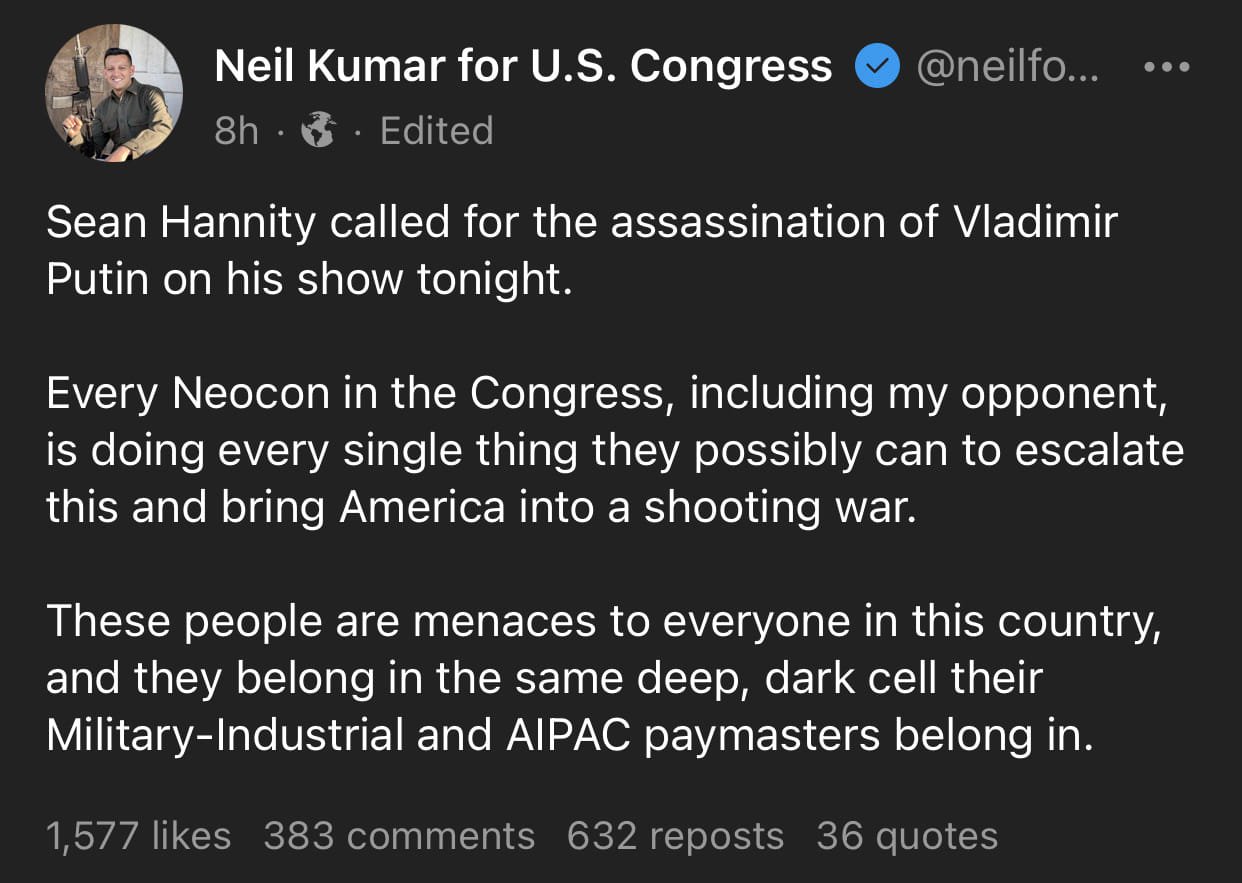Open the 383 comments

pyautogui.click(x=399, y=836)
